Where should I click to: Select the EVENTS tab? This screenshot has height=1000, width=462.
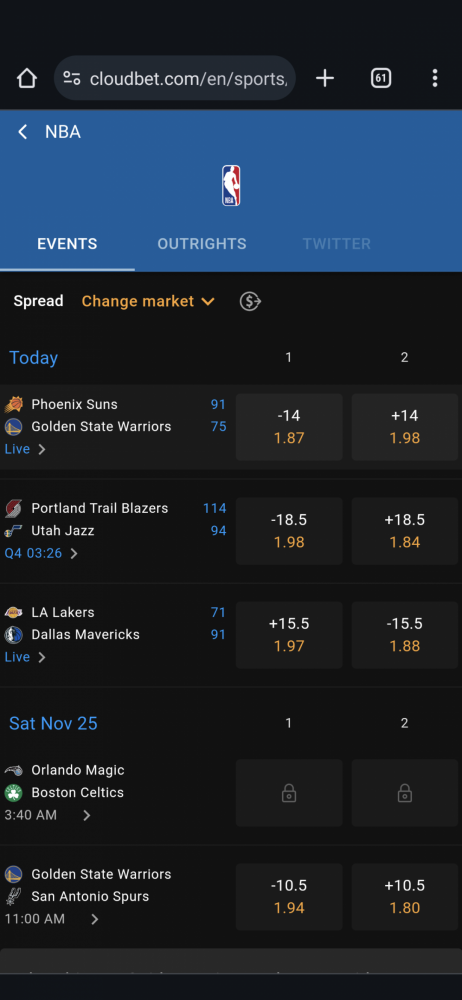(67, 244)
